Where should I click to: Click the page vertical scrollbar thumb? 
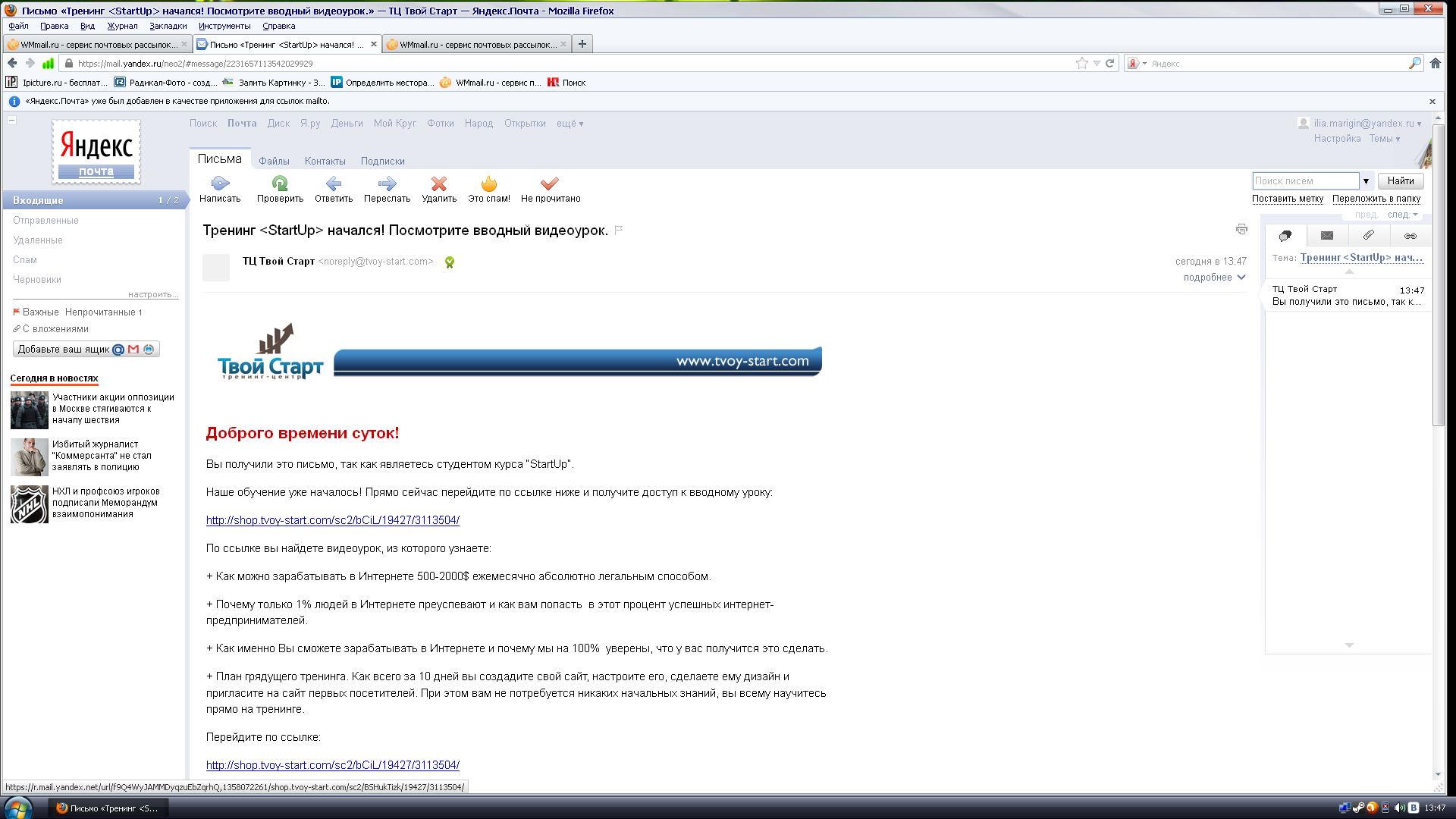coord(1438,275)
